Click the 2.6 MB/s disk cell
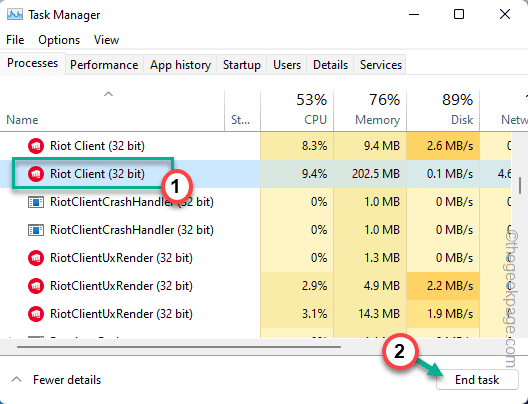Image resolution: width=528 pixels, height=404 pixels. (443, 146)
